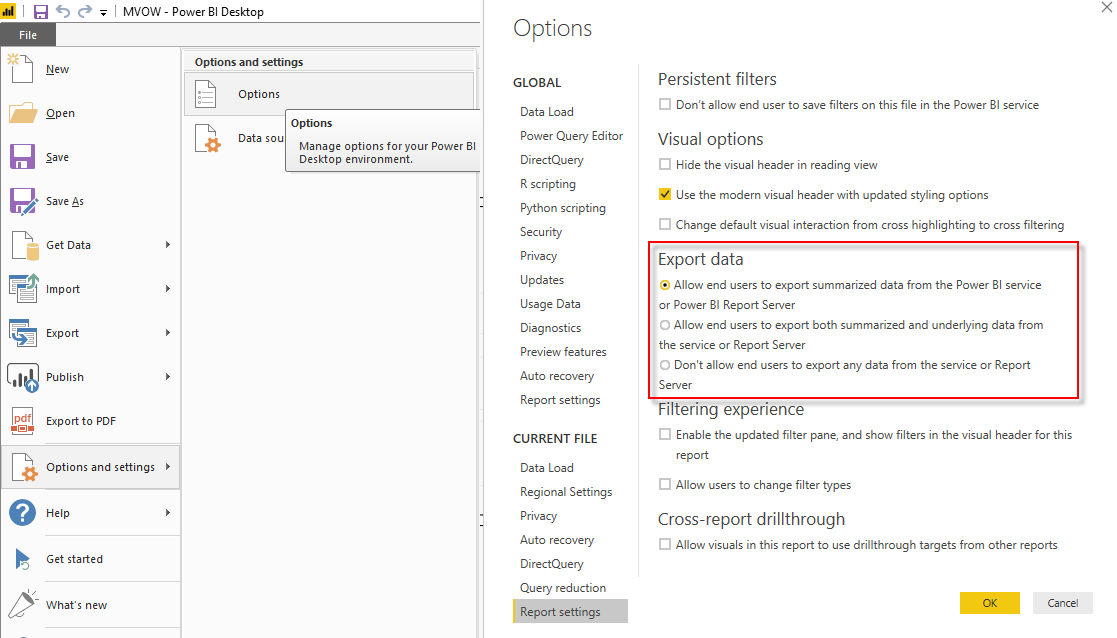1117x638 pixels.
Task: Open the File tab
Action: (28, 35)
